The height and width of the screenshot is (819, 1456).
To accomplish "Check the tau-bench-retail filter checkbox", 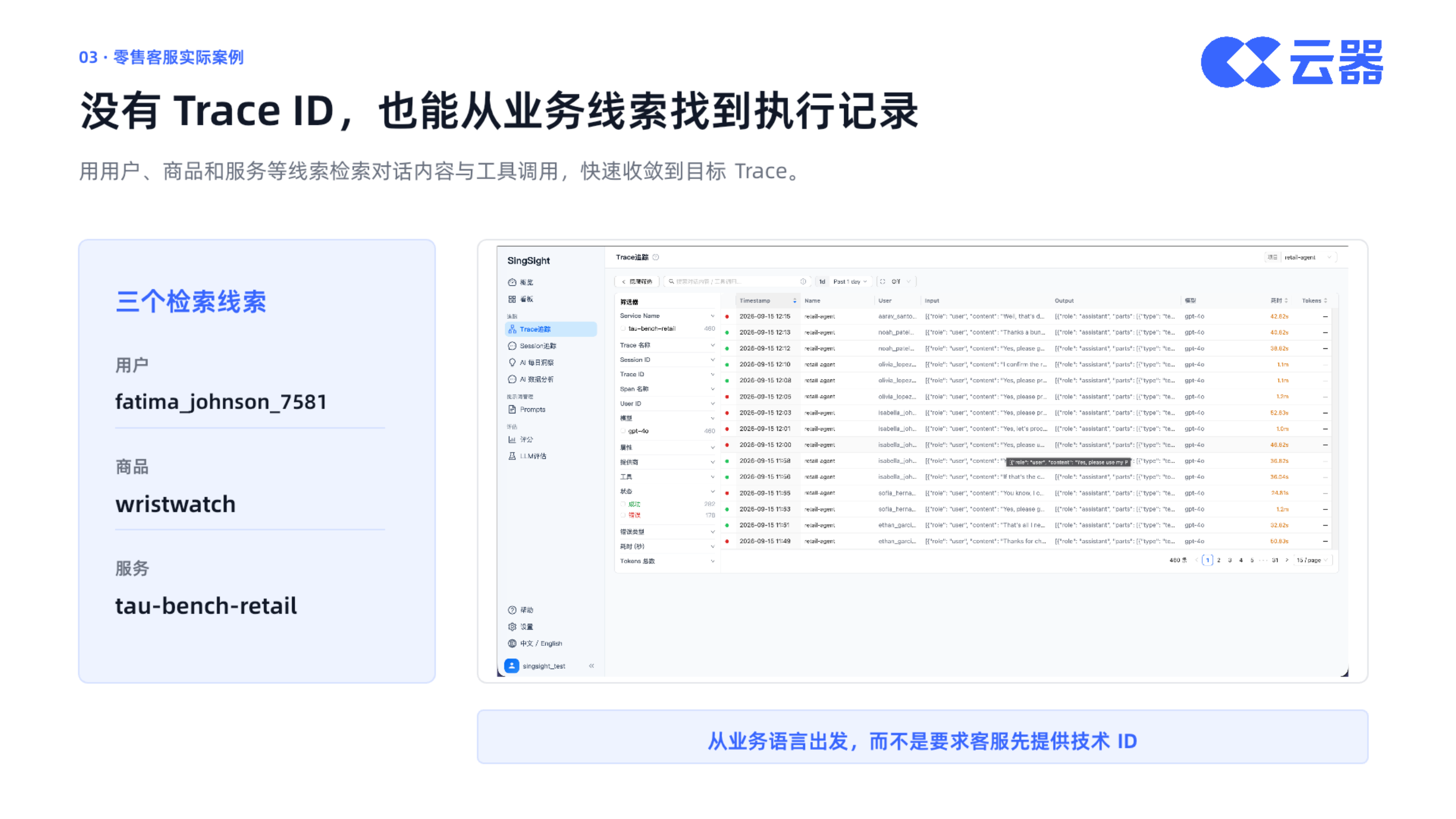I will [x=623, y=328].
